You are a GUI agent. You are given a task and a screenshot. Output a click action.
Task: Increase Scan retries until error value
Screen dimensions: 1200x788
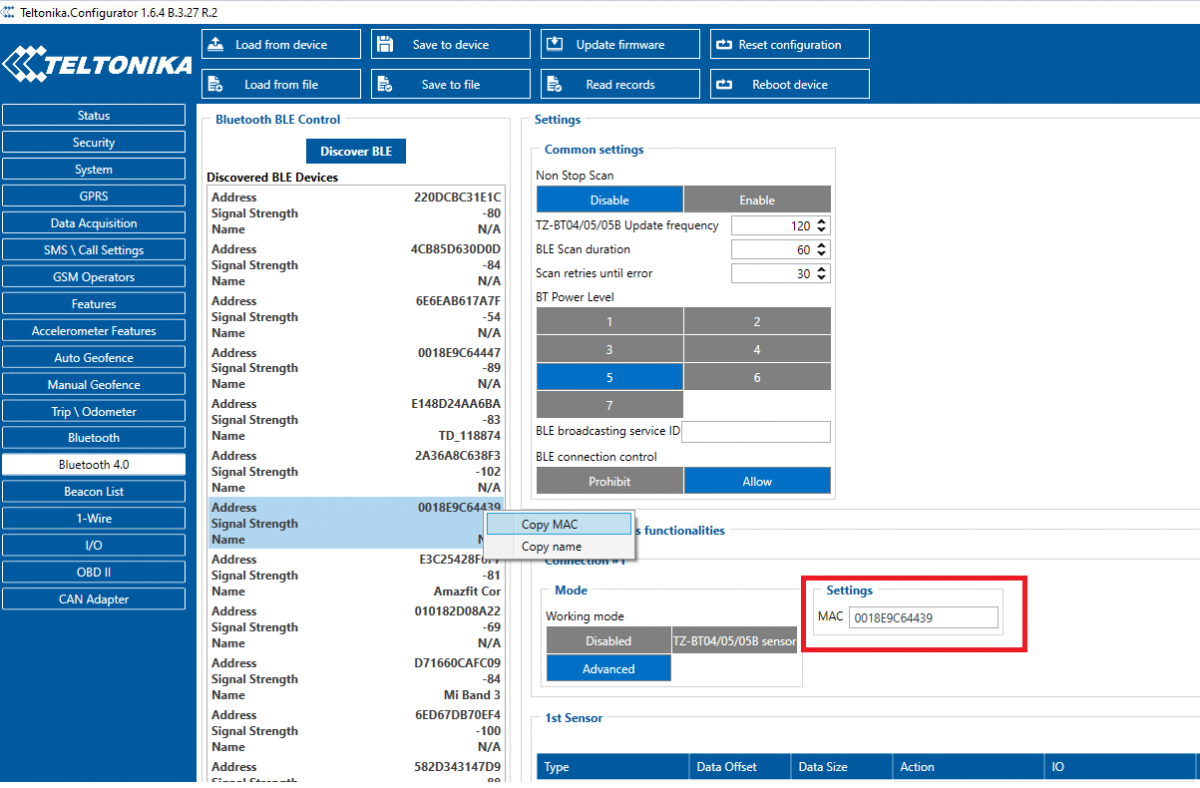(x=822, y=269)
